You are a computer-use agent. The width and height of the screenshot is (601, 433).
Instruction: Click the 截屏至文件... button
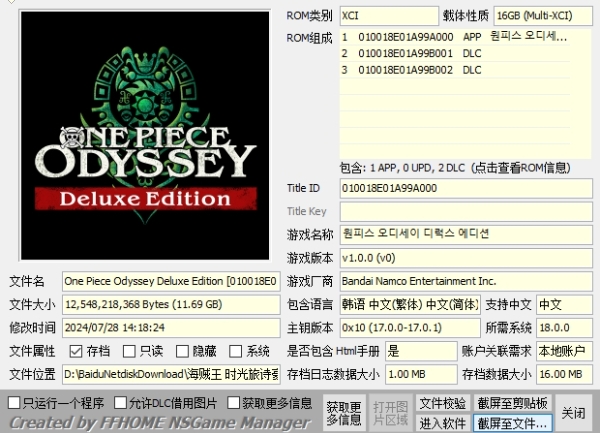click(512, 423)
